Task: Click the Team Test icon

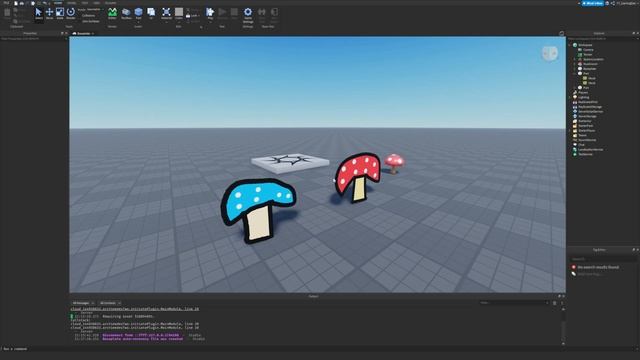Action: point(262,14)
